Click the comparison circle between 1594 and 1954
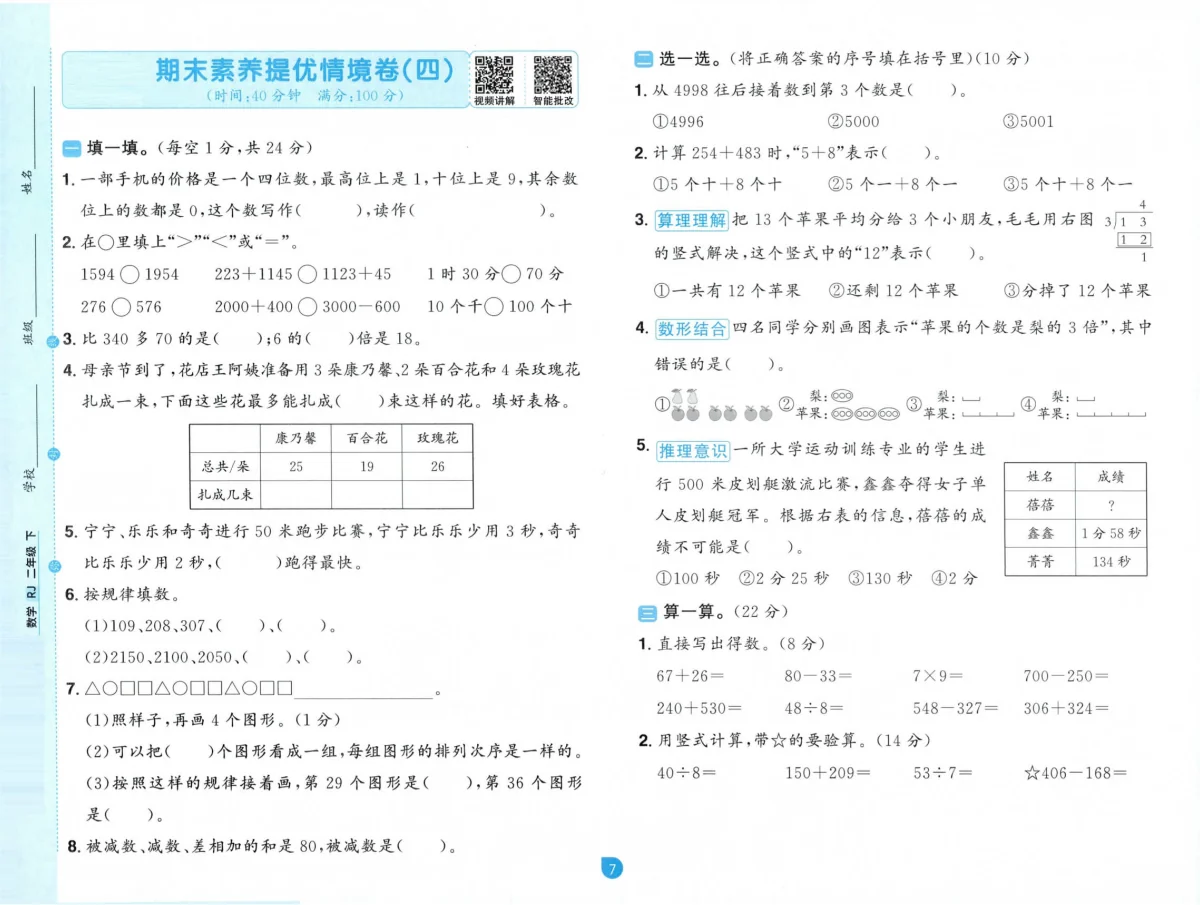 pyautogui.click(x=130, y=273)
